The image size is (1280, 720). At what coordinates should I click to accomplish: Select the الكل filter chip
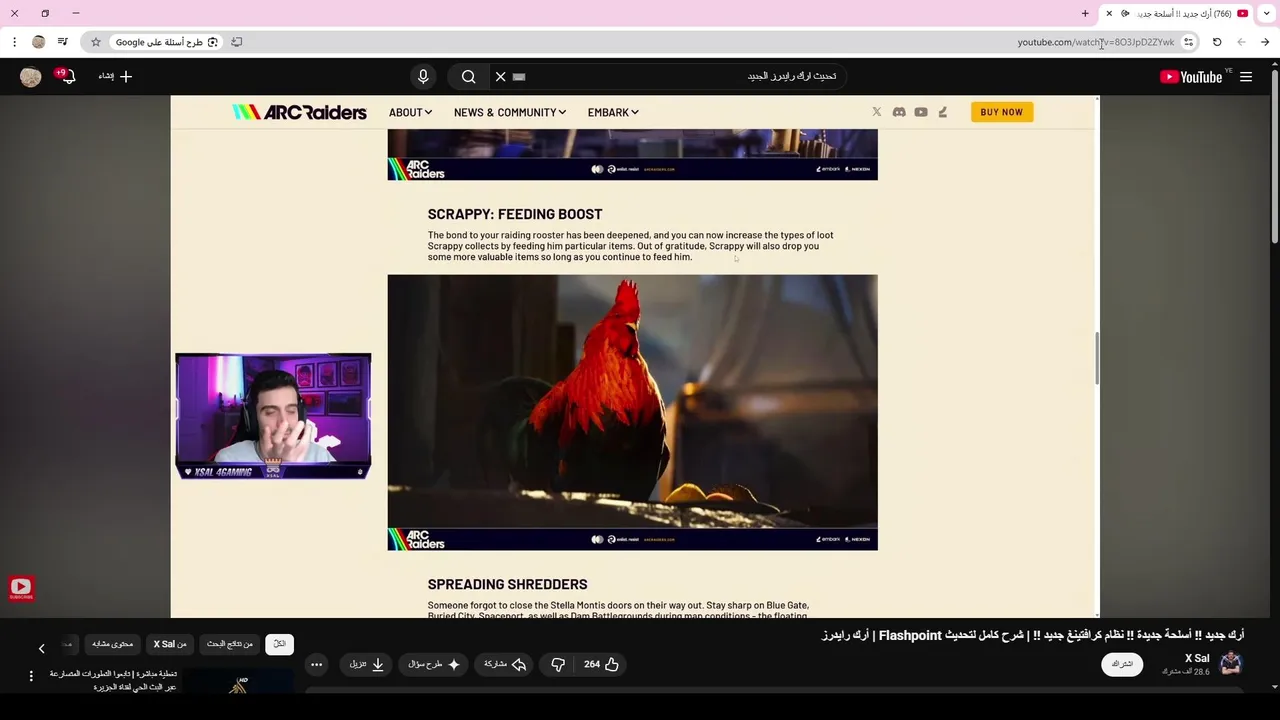[x=279, y=644]
